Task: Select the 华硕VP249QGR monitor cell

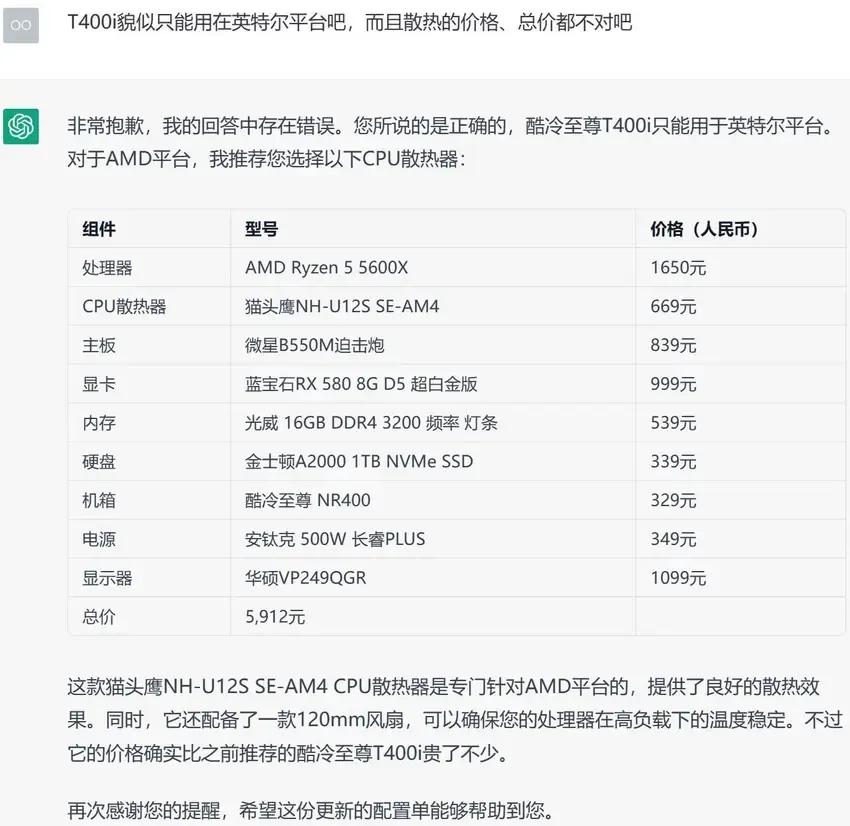Action: coord(311,578)
